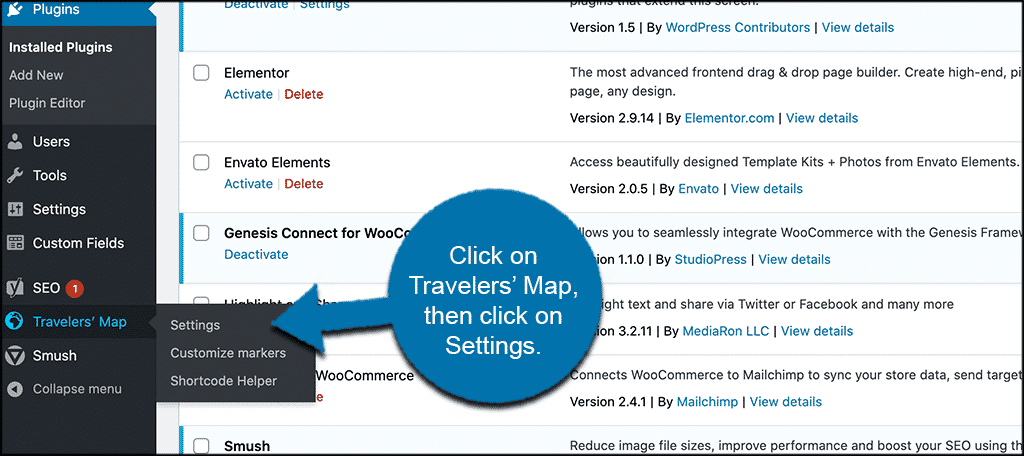Activate the Elementor plugin

pos(248,94)
